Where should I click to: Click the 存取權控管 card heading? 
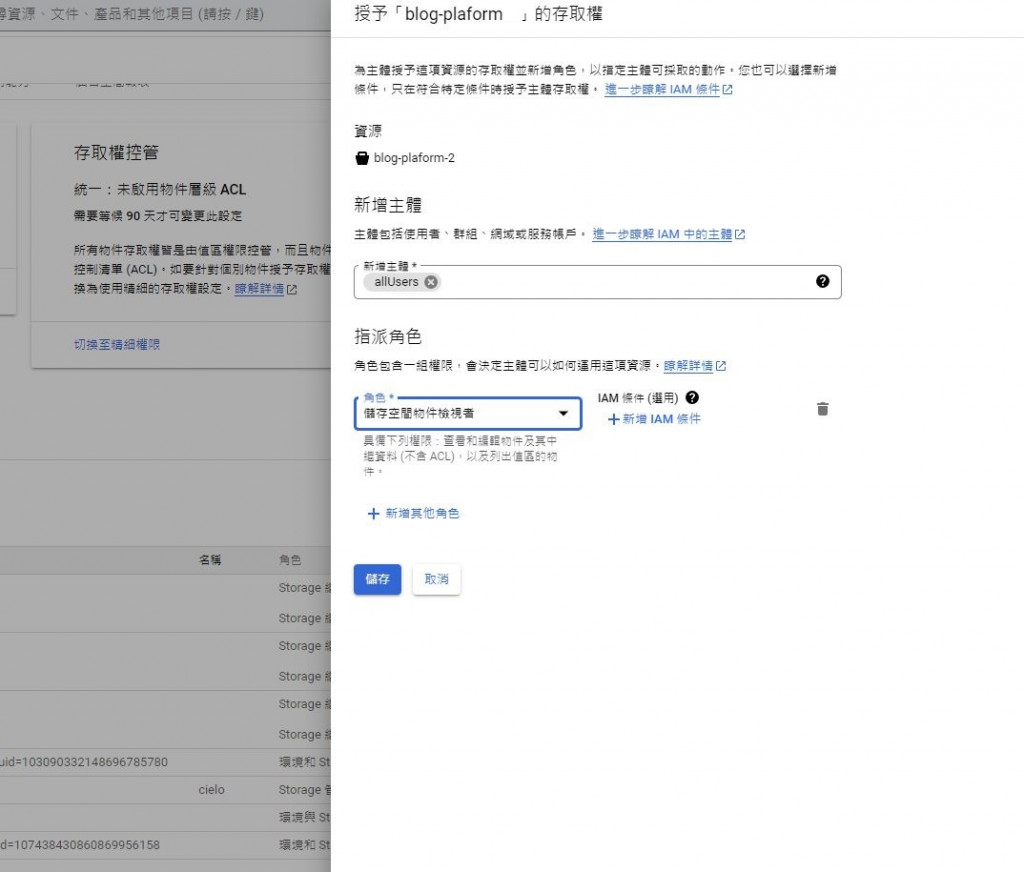coord(116,153)
